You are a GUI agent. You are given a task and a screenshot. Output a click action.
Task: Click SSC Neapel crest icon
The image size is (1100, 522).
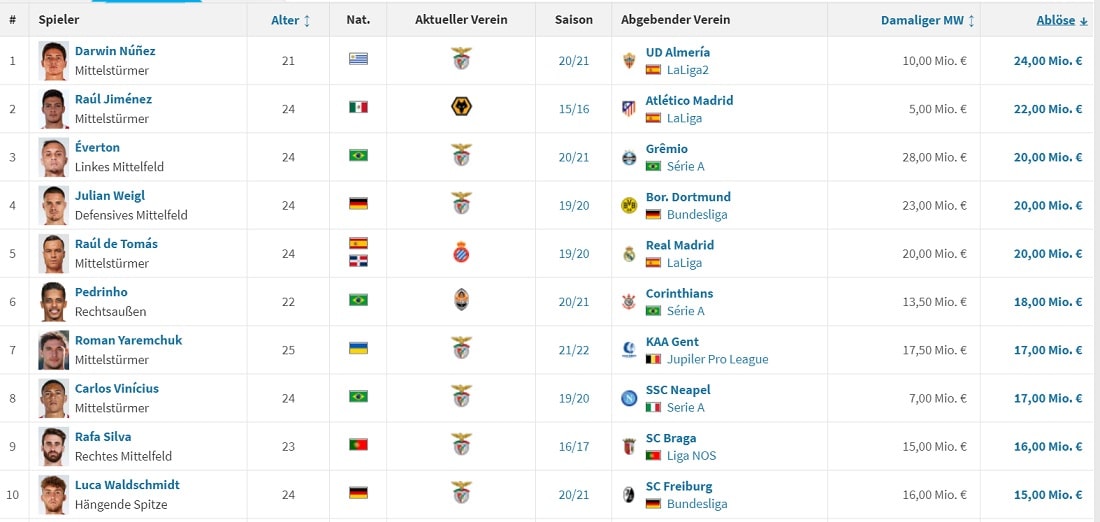click(628, 398)
